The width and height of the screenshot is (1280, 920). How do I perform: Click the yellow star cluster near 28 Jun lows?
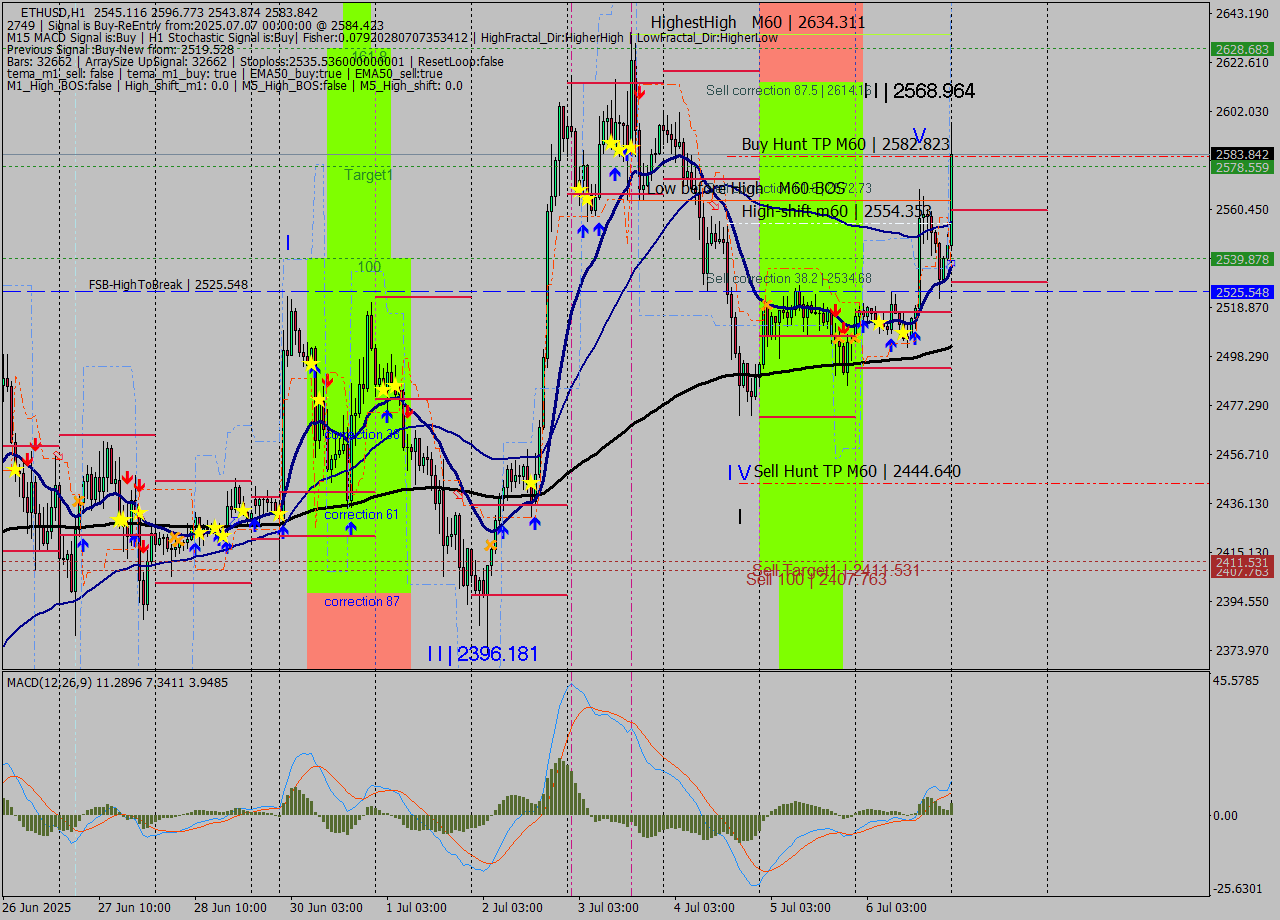pyautogui.click(x=212, y=530)
